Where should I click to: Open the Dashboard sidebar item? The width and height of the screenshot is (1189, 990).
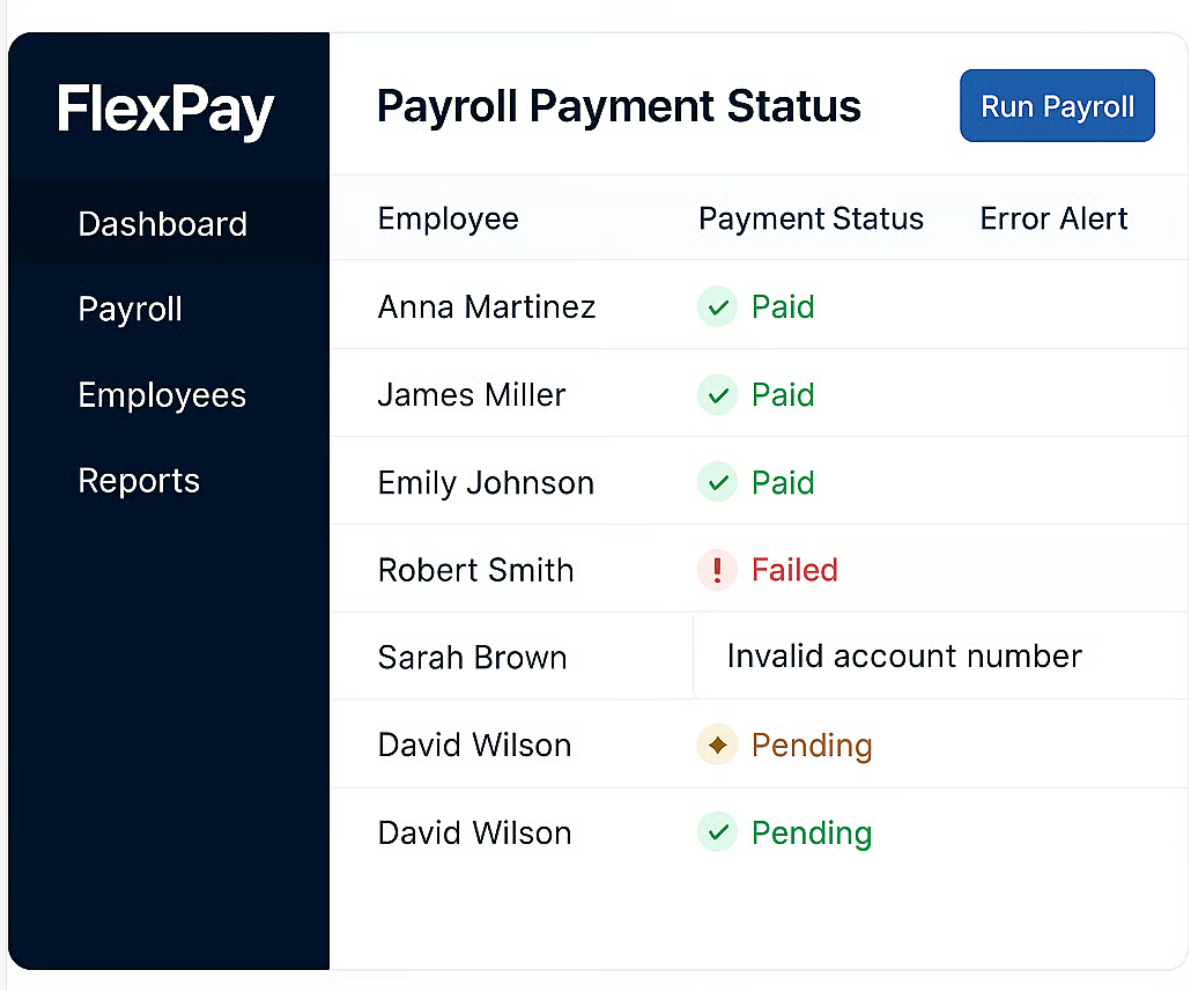pyautogui.click(x=162, y=223)
